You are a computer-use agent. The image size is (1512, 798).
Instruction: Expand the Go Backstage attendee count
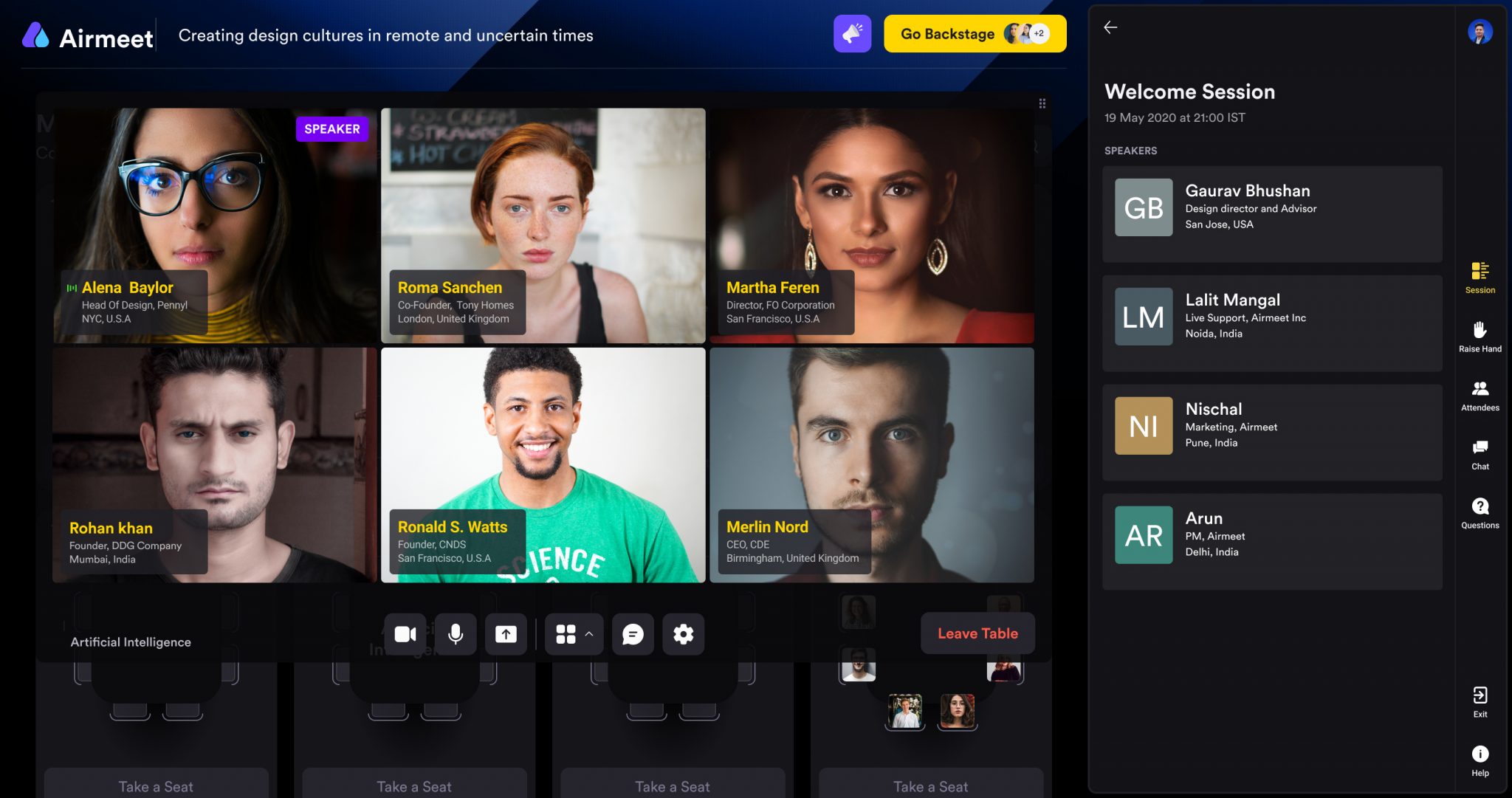(1041, 33)
